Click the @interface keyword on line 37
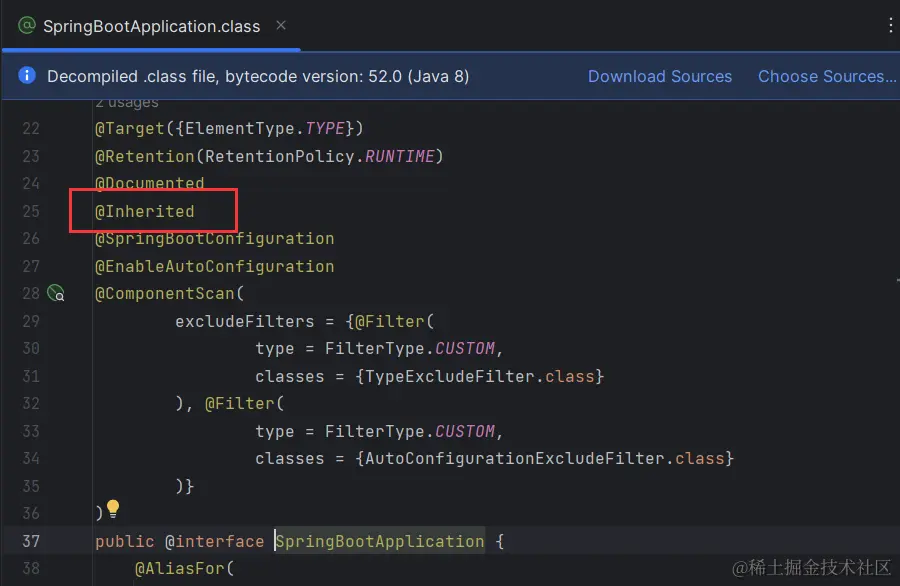 (x=215, y=541)
